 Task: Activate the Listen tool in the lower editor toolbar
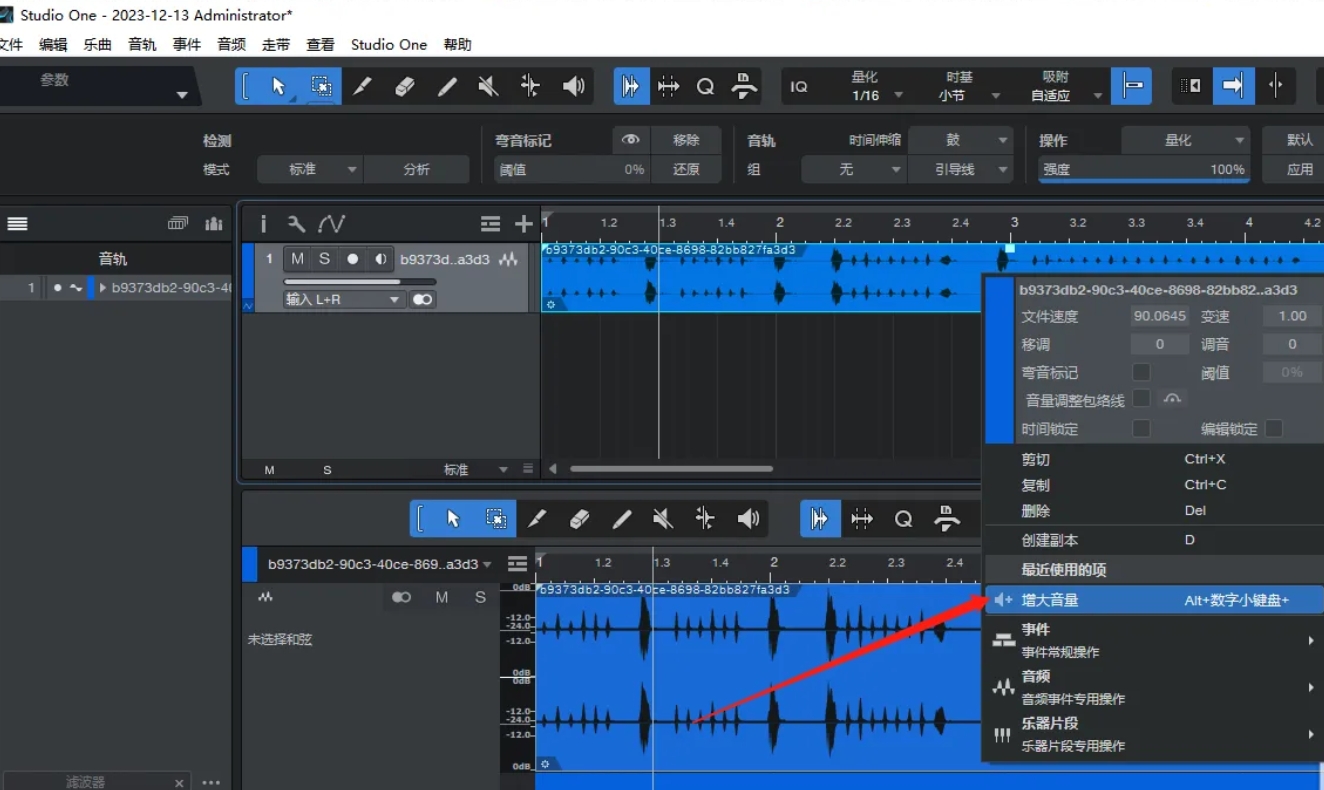pos(748,519)
